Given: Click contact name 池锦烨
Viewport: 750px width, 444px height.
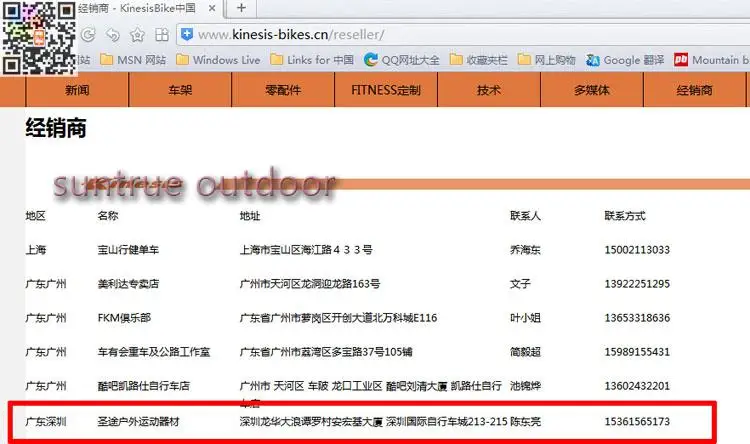Looking at the screenshot, I should [x=525, y=386].
